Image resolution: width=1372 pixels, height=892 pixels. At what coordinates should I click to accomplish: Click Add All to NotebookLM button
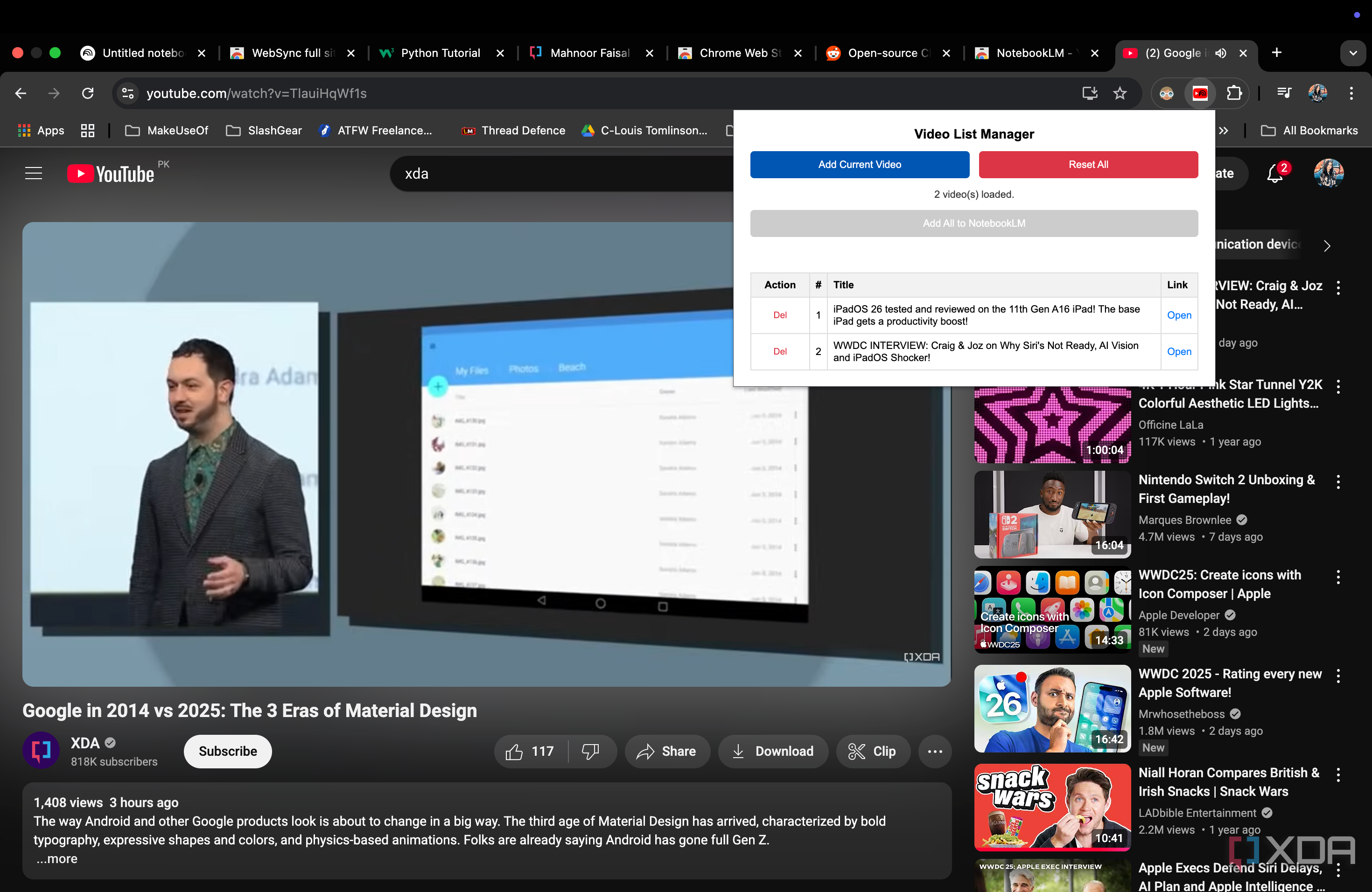pos(973,223)
